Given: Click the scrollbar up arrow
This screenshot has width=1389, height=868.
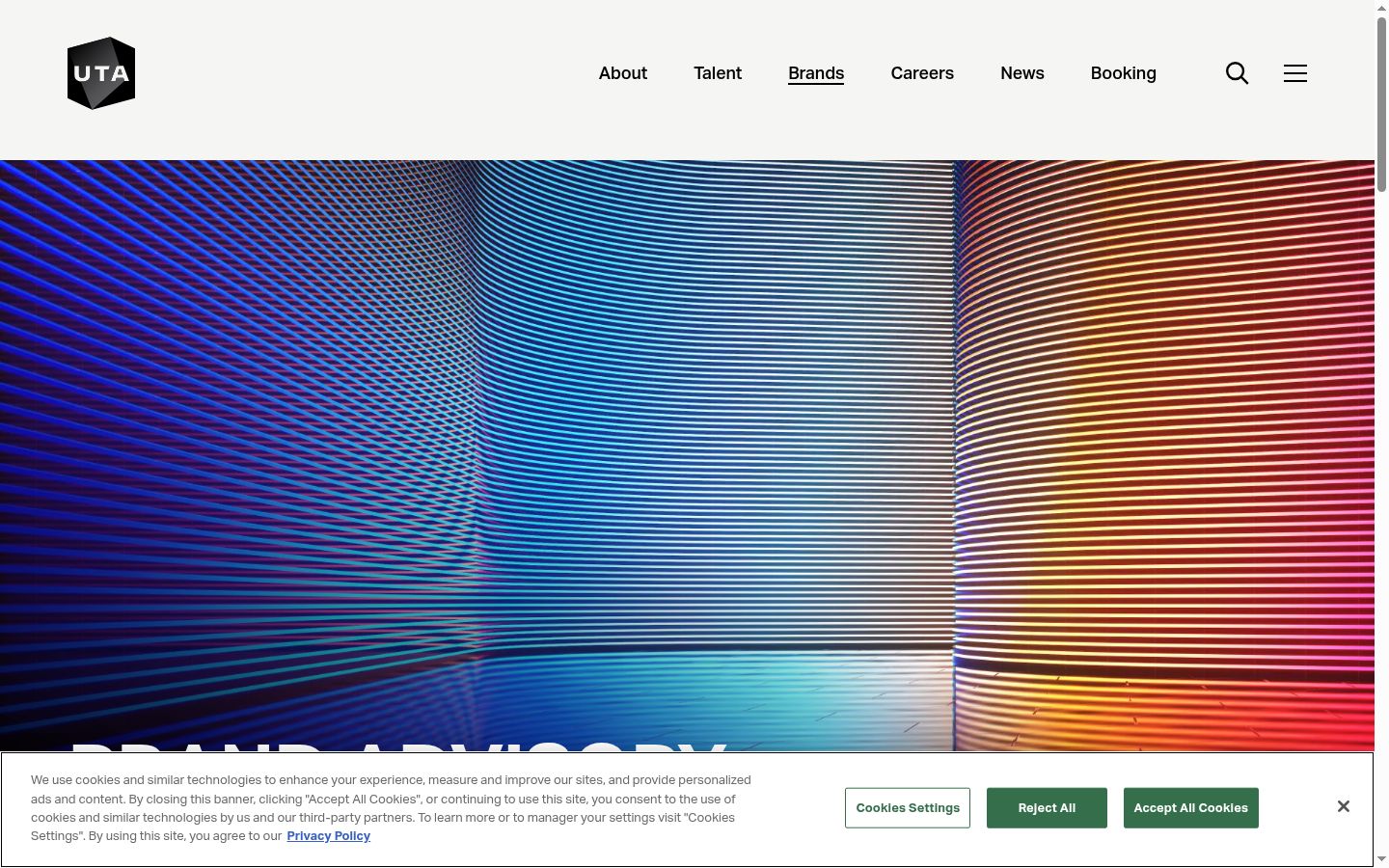Looking at the screenshot, I should click(x=1381, y=7).
